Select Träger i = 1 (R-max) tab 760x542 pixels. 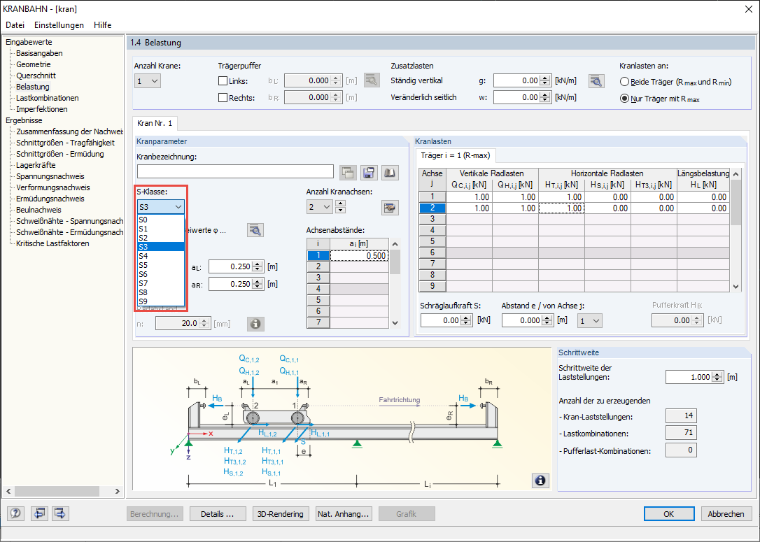pos(455,156)
